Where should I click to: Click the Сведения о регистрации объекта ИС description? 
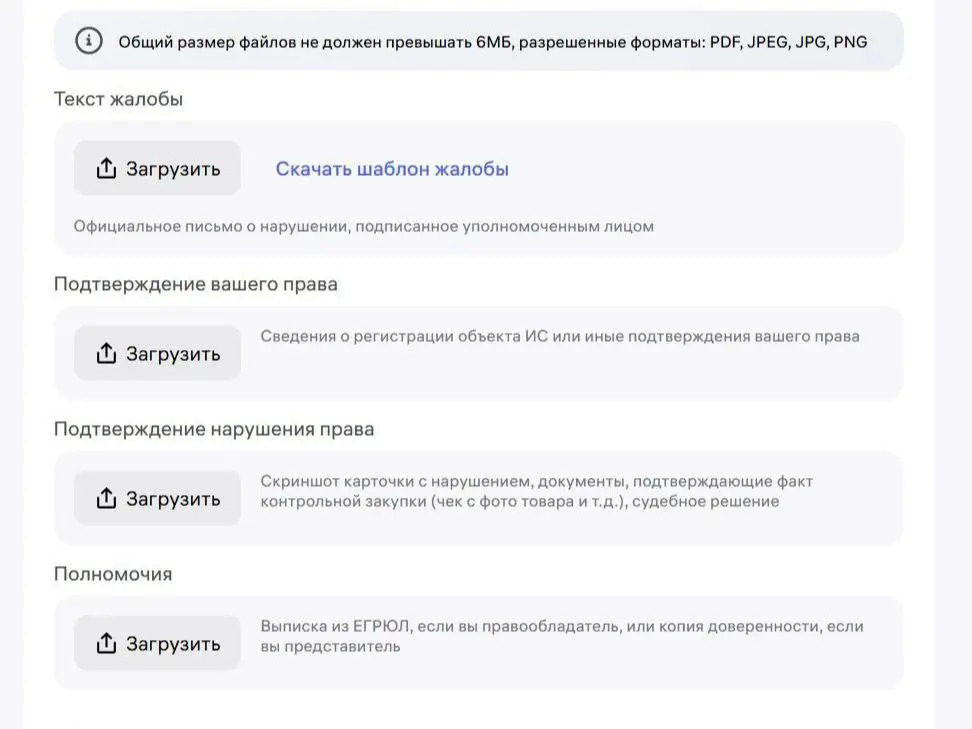(x=560, y=336)
